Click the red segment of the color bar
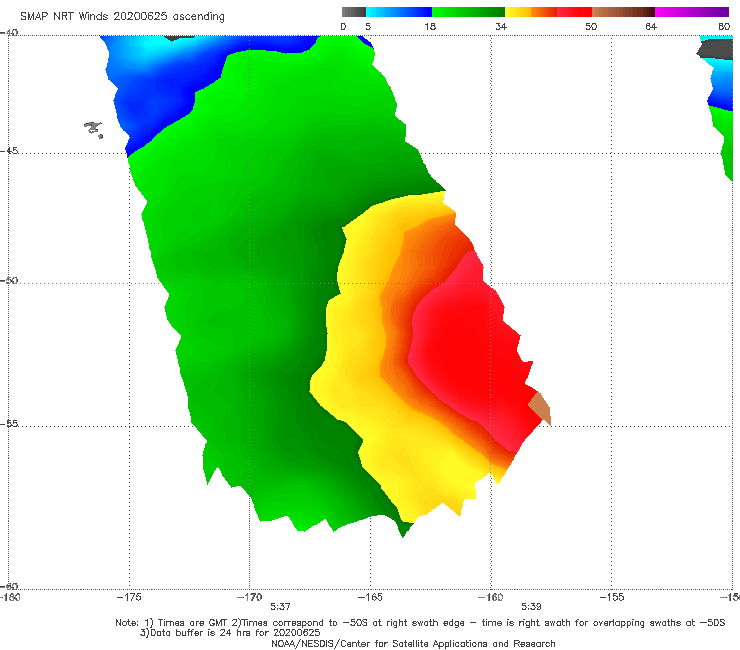The height and width of the screenshot is (650, 740). (x=574, y=12)
